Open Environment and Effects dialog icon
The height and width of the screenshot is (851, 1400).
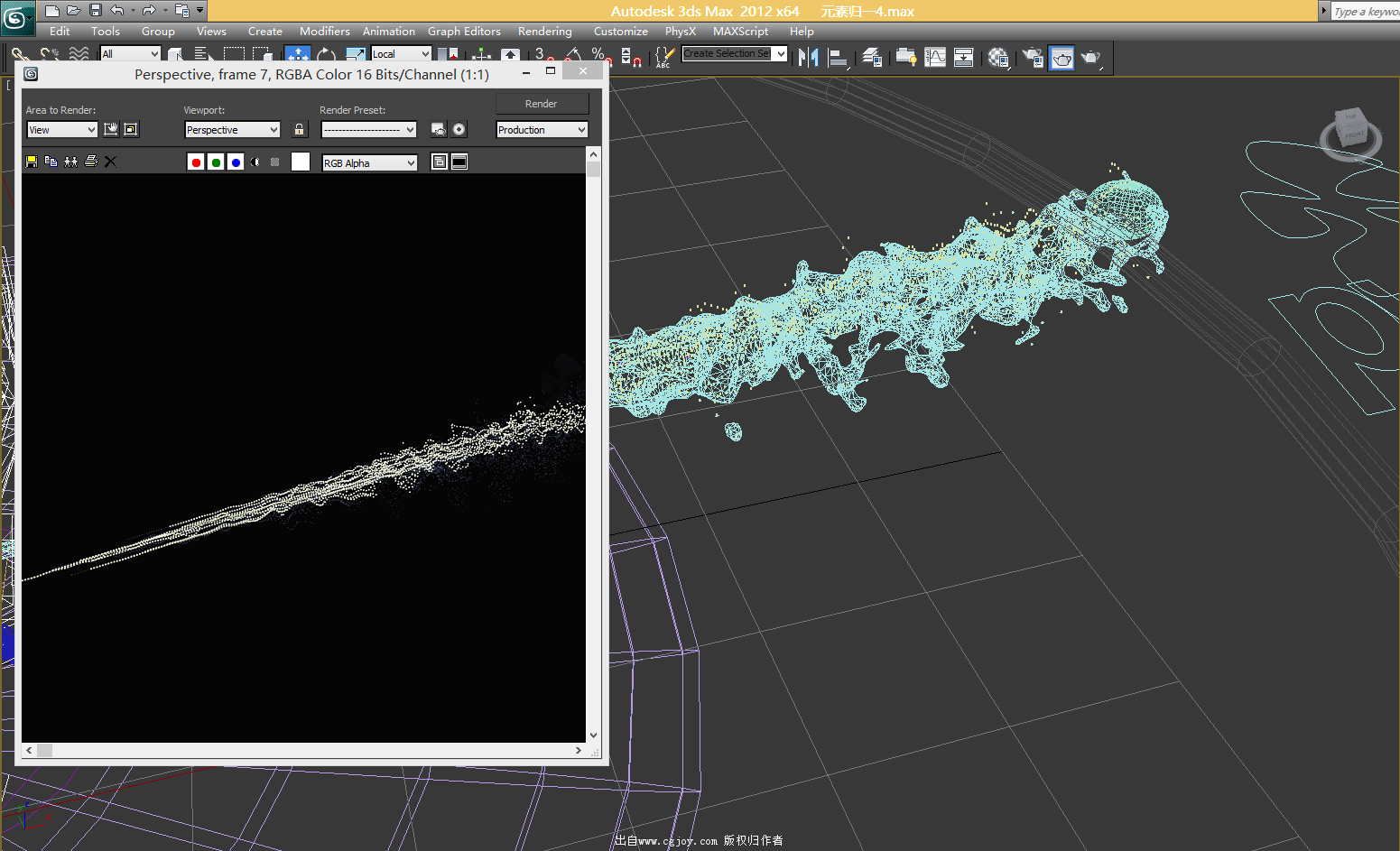tap(459, 130)
